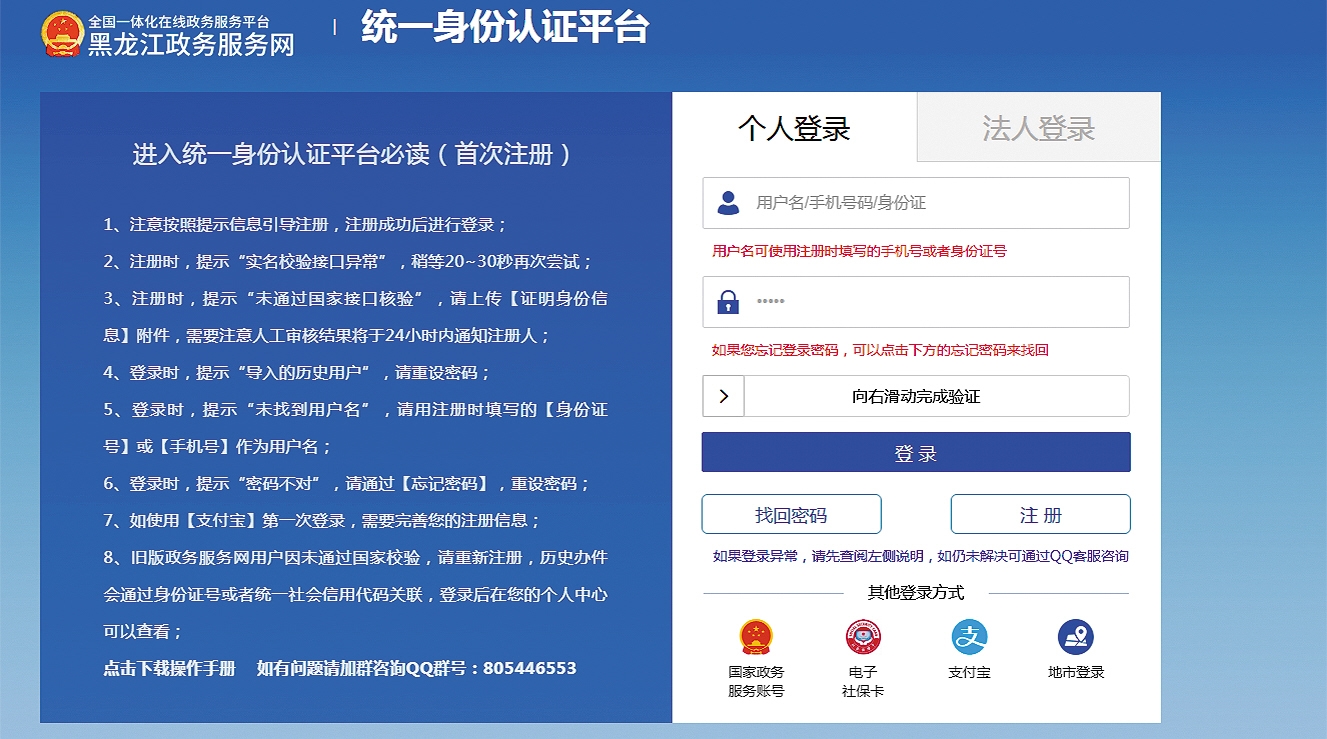
Task: Switch to 法人登录 tab
Action: (x=1038, y=128)
